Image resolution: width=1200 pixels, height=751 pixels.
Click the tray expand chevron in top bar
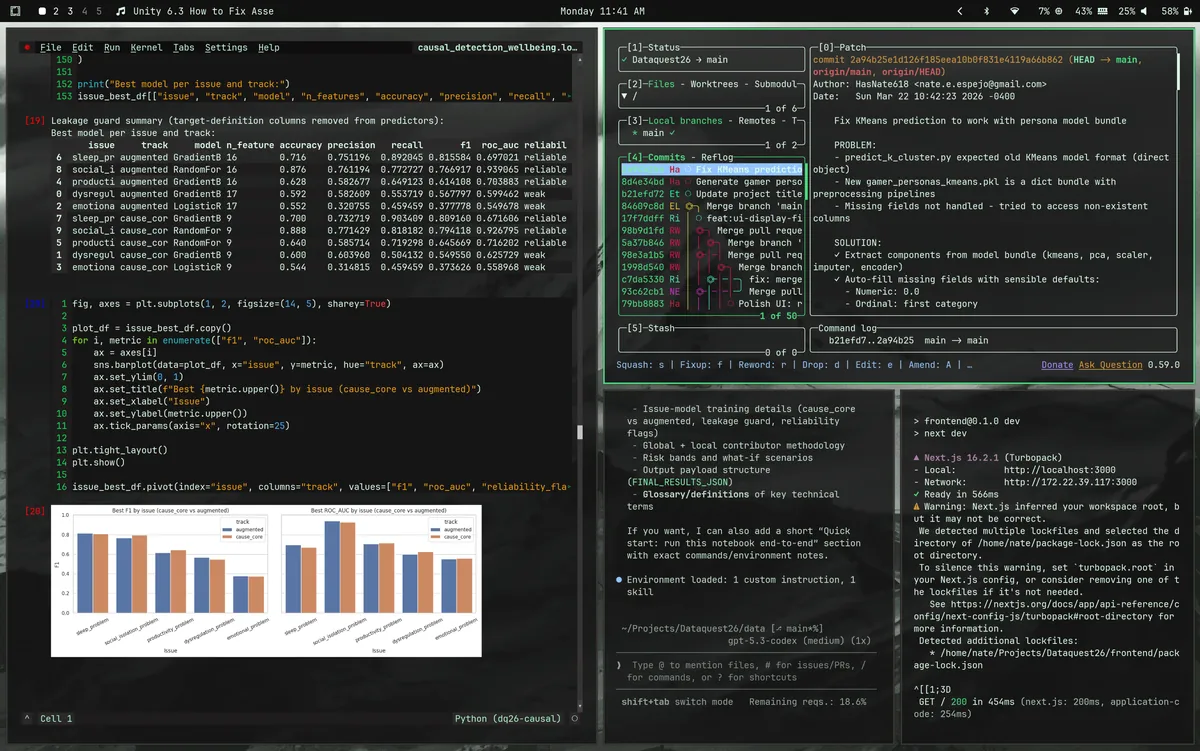coord(961,11)
